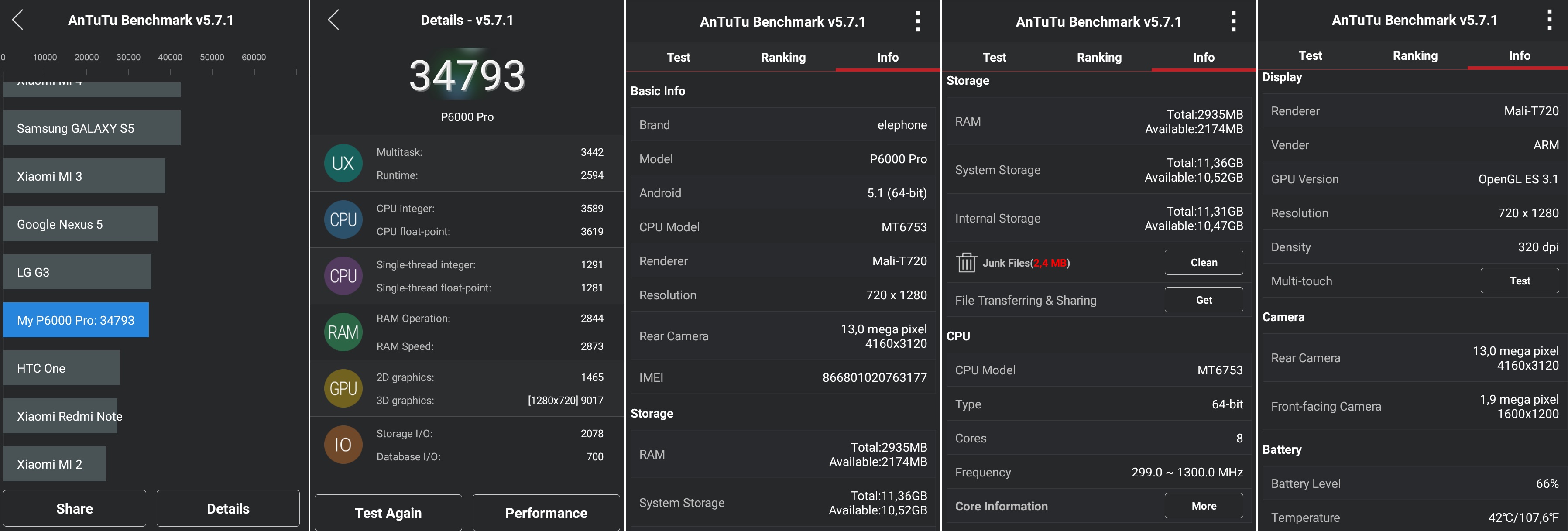Tap the IMEI number row

(783, 377)
